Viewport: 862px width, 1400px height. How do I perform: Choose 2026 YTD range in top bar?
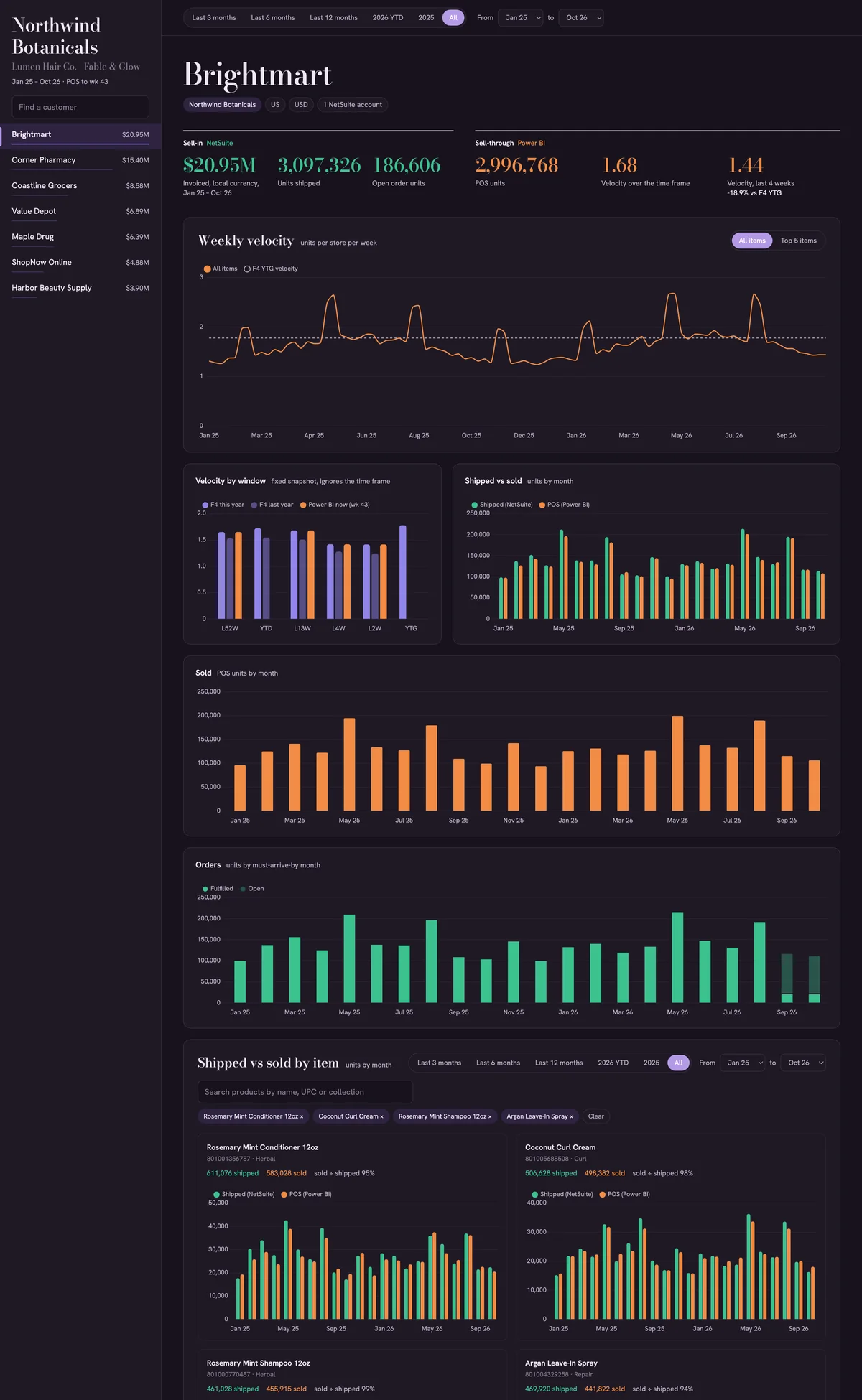point(388,18)
